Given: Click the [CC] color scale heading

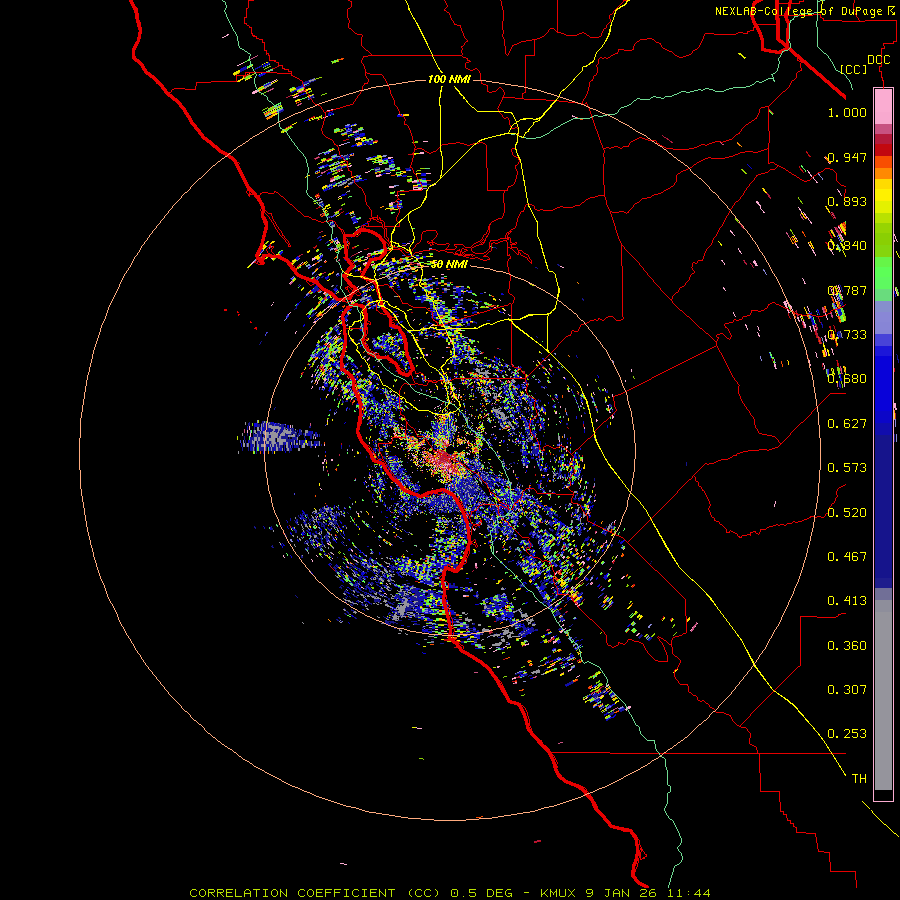Looking at the screenshot, I should [x=854, y=69].
